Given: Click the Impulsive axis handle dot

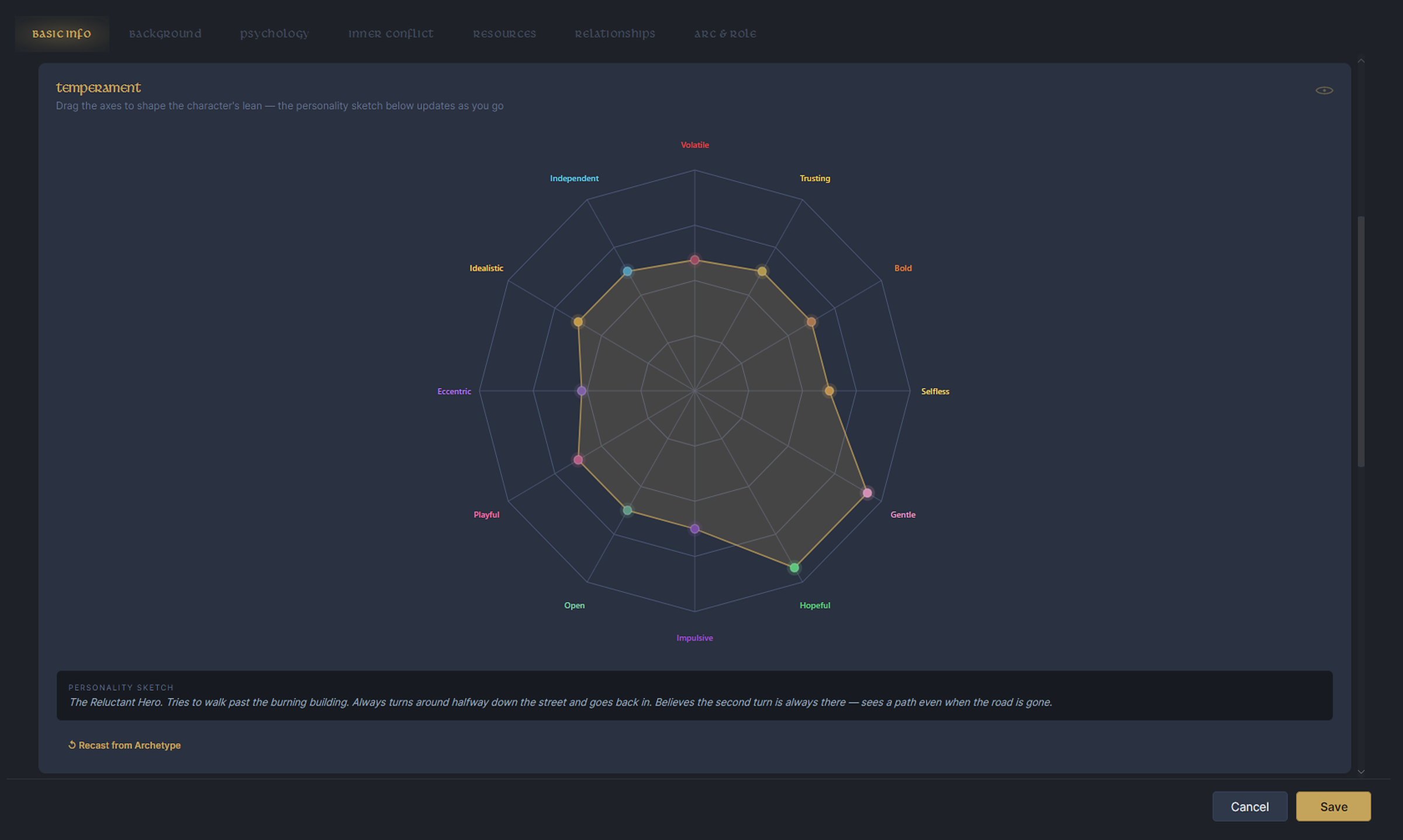Looking at the screenshot, I should click(694, 528).
